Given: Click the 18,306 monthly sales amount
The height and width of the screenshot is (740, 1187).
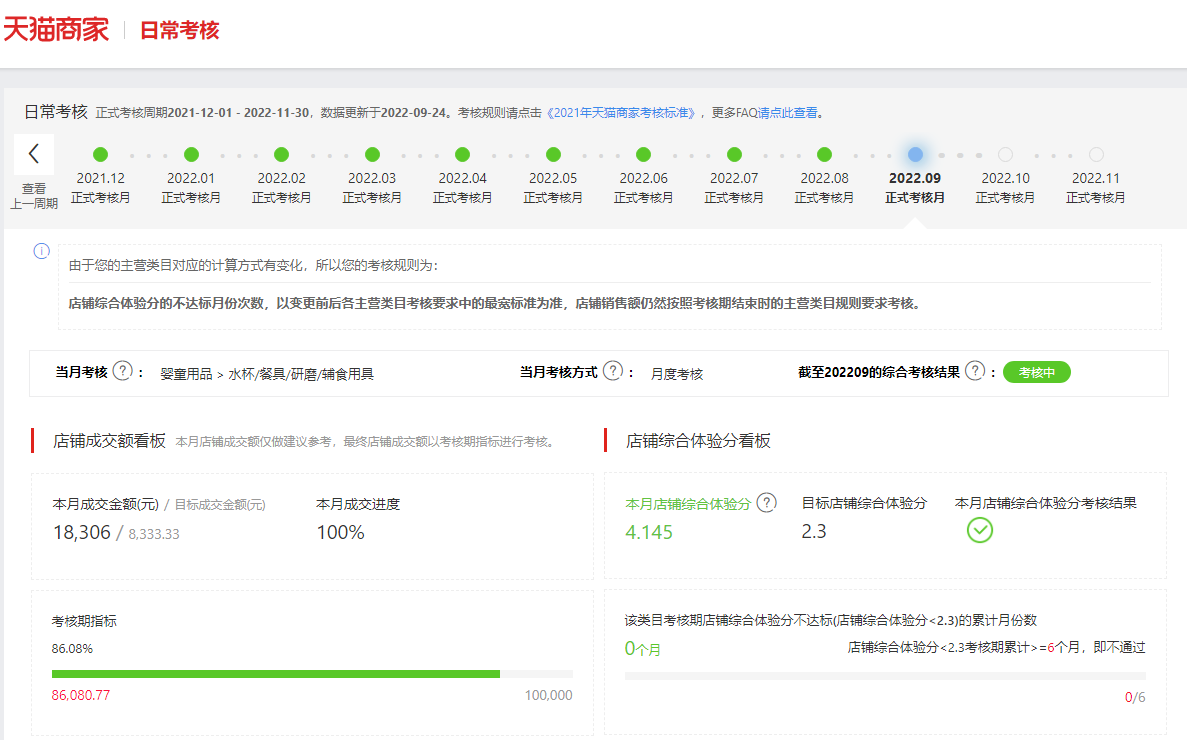Looking at the screenshot, I should click(82, 533).
